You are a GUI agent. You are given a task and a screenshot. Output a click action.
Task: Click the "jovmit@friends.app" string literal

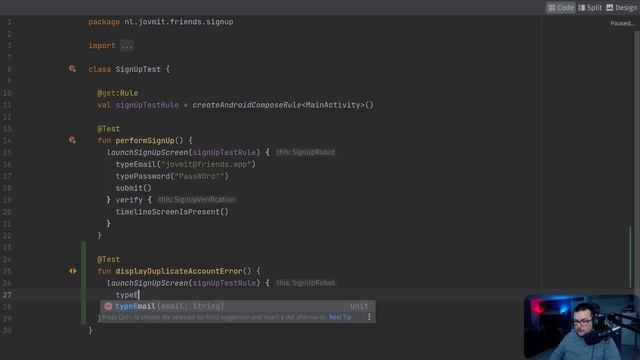click(x=206, y=164)
